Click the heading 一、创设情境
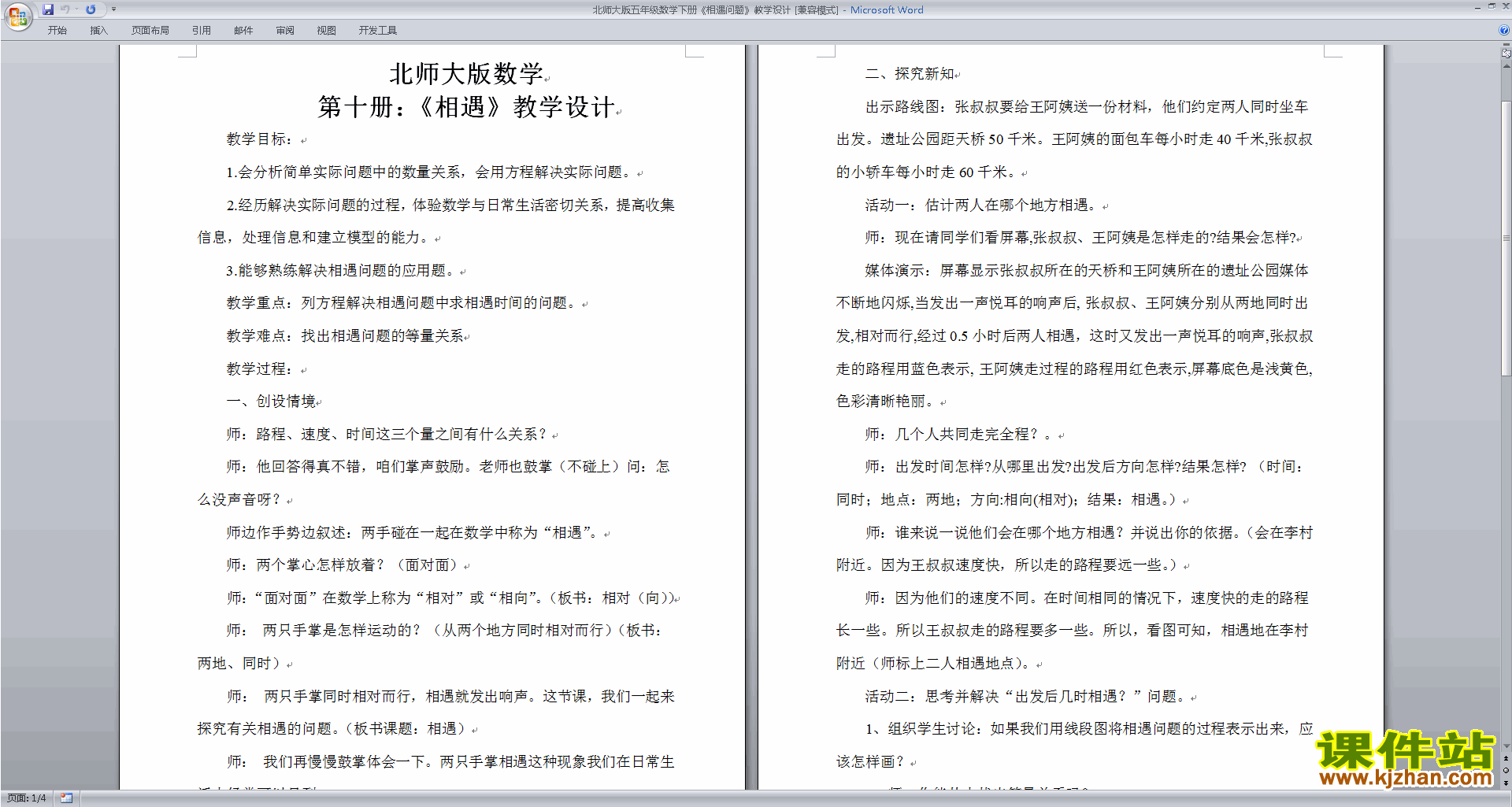This screenshot has width=1512, height=807. [x=271, y=402]
